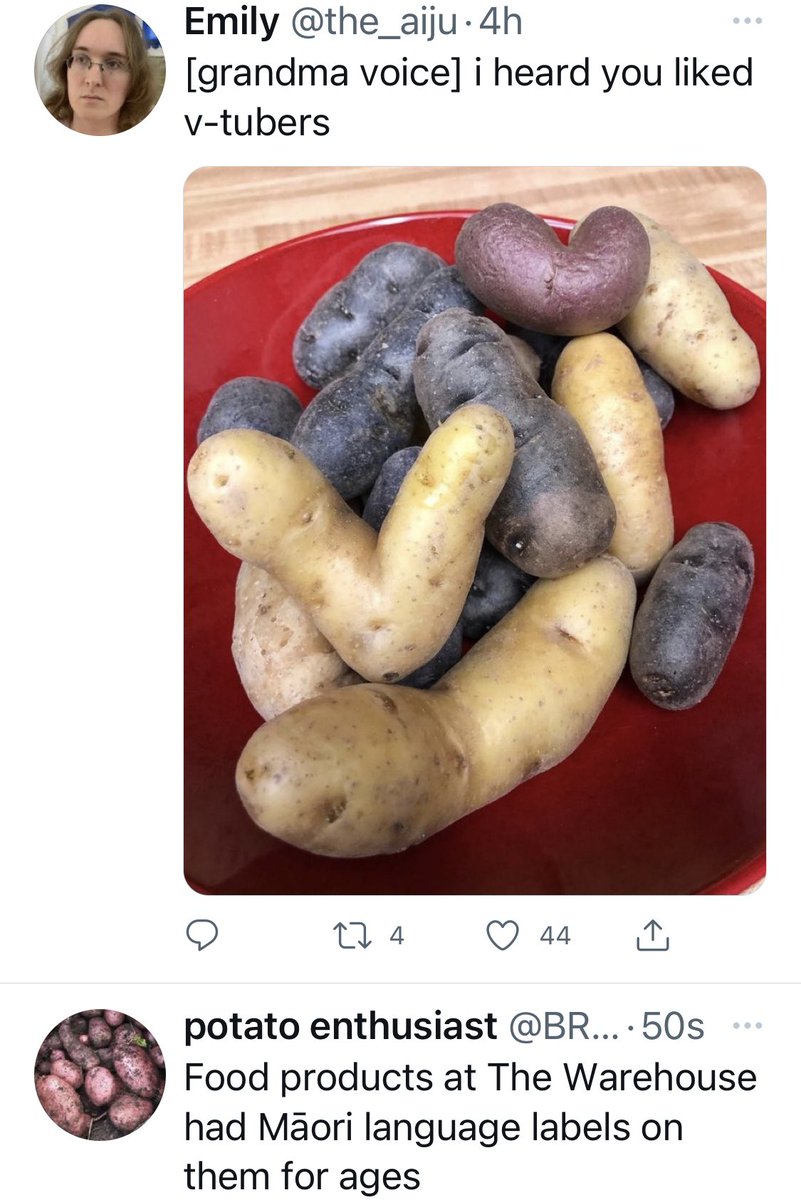The width and height of the screenshot is (801, 1200).
Task: Open the full potato plate photo
Action: [475, 530]
